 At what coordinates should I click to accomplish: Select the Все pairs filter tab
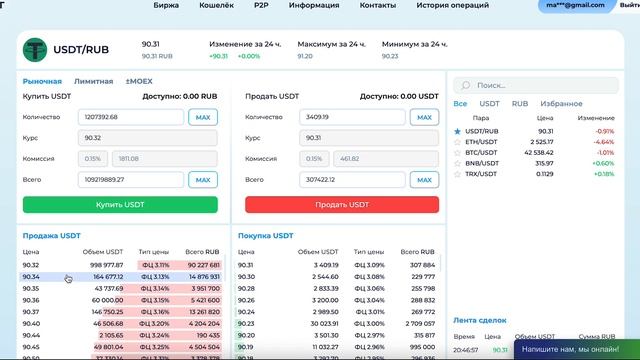tap(460, 104)
